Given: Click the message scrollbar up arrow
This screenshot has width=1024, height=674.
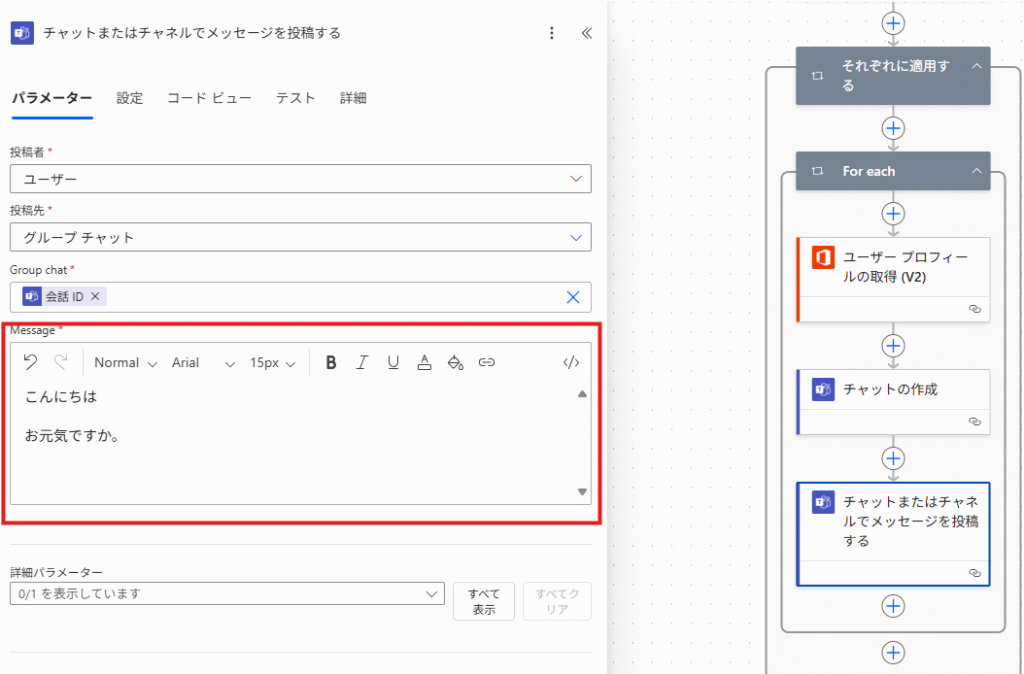Looking at the screenshot, I should [583, 394].
